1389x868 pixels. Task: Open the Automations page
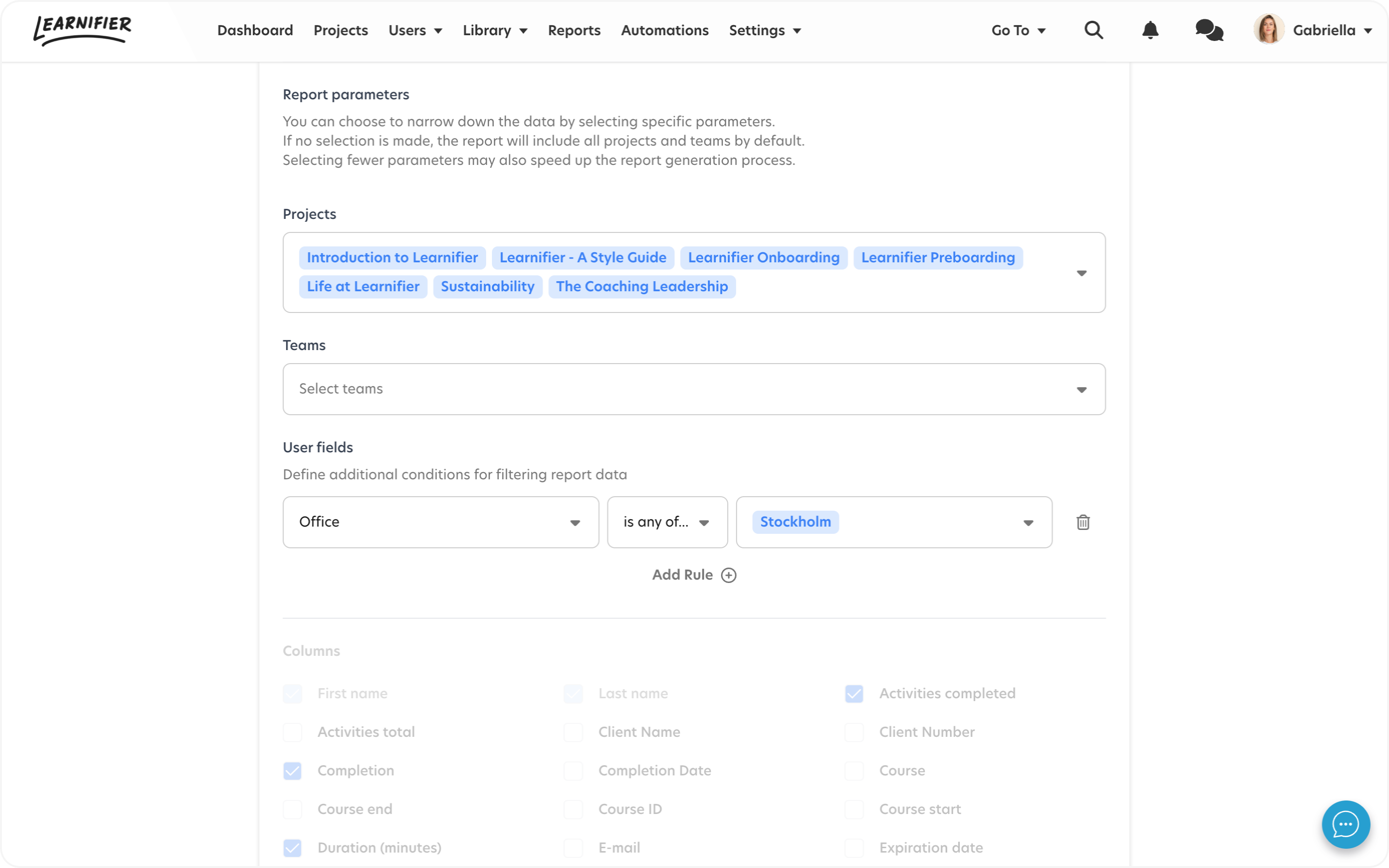coord(665,30)
